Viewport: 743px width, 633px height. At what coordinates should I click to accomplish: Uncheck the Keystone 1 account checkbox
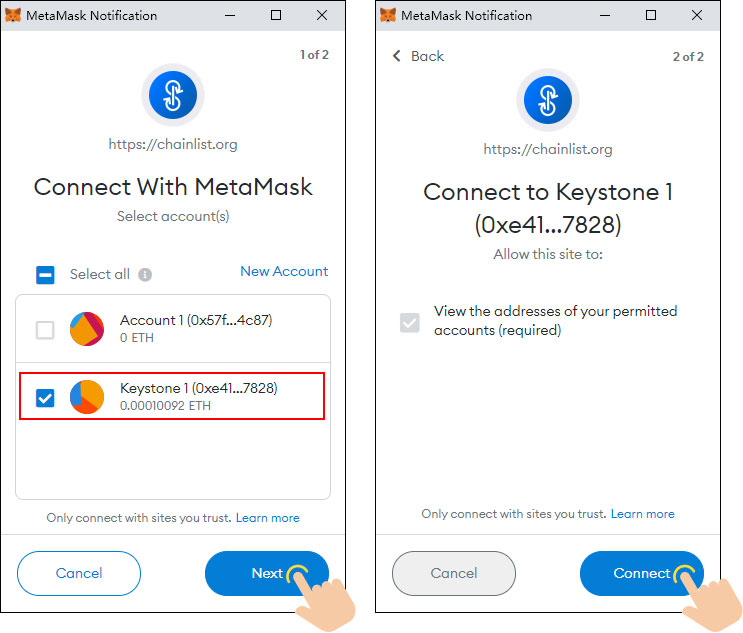pyautogui.click(x=45, y=398)
